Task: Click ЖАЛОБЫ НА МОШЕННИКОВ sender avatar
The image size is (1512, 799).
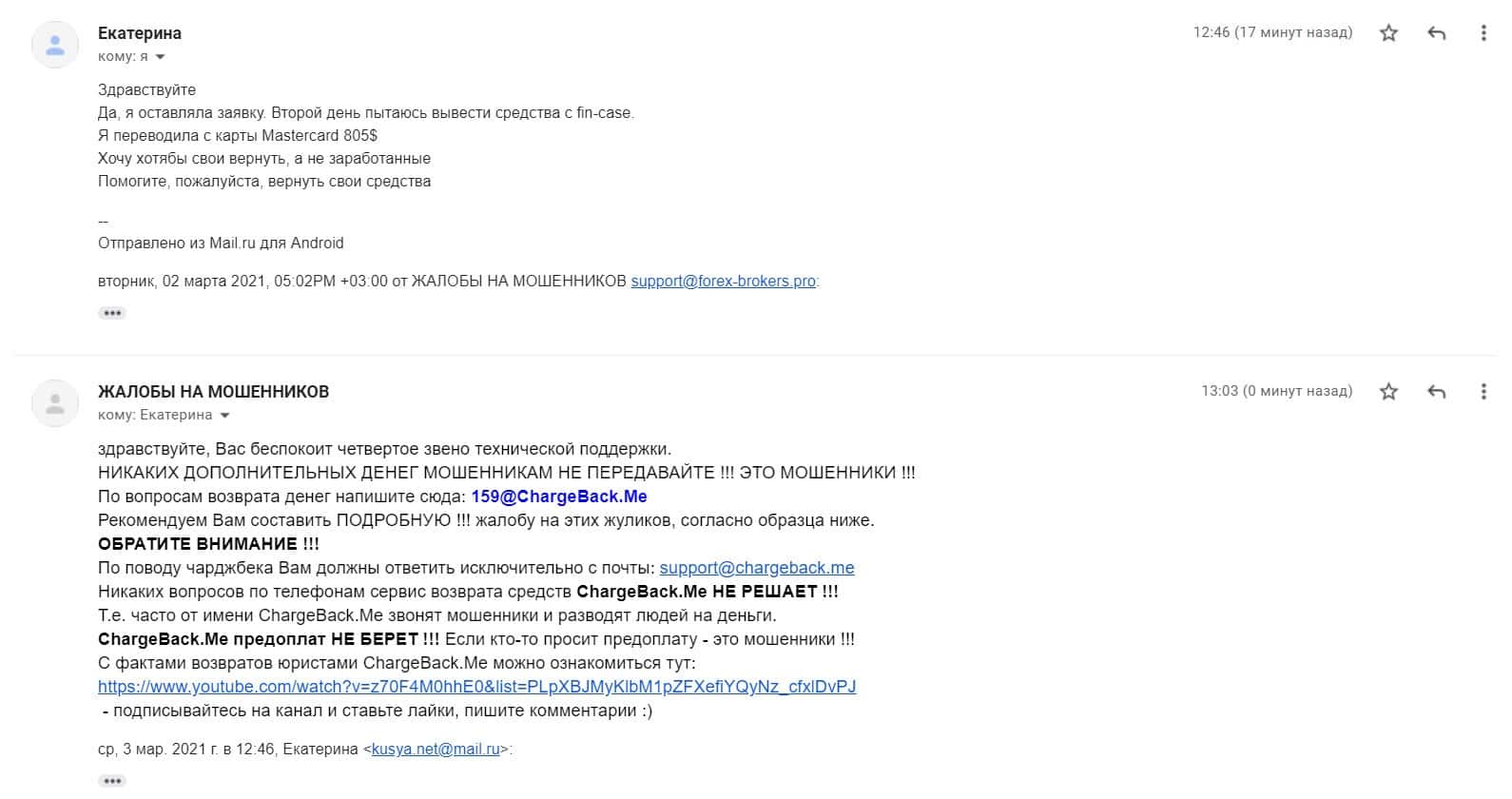Action: (x=55, y=403)
